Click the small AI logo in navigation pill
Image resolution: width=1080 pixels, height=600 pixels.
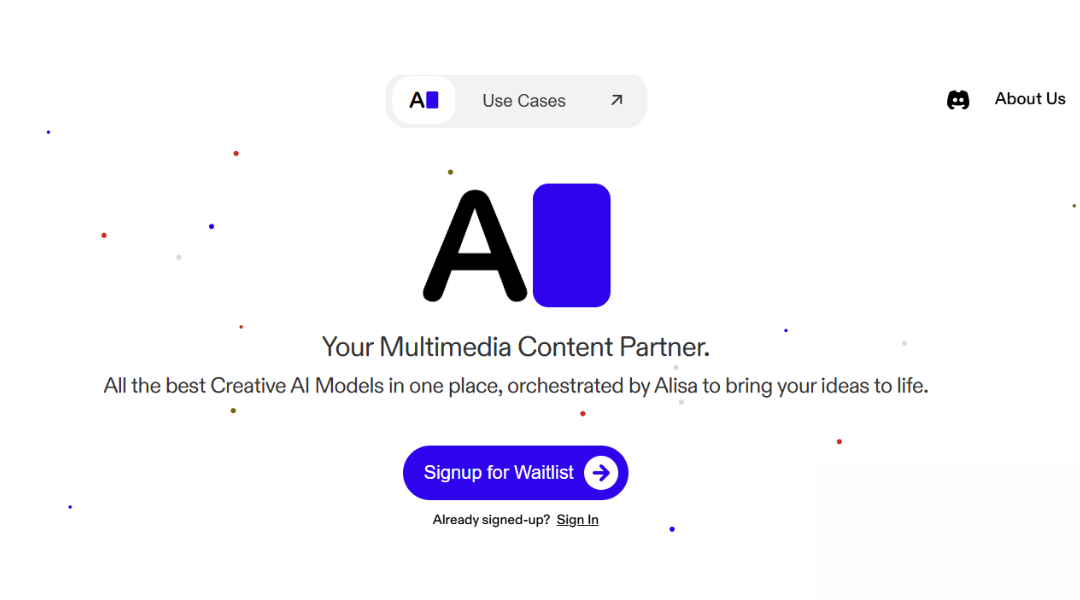[x=424, y=100]
